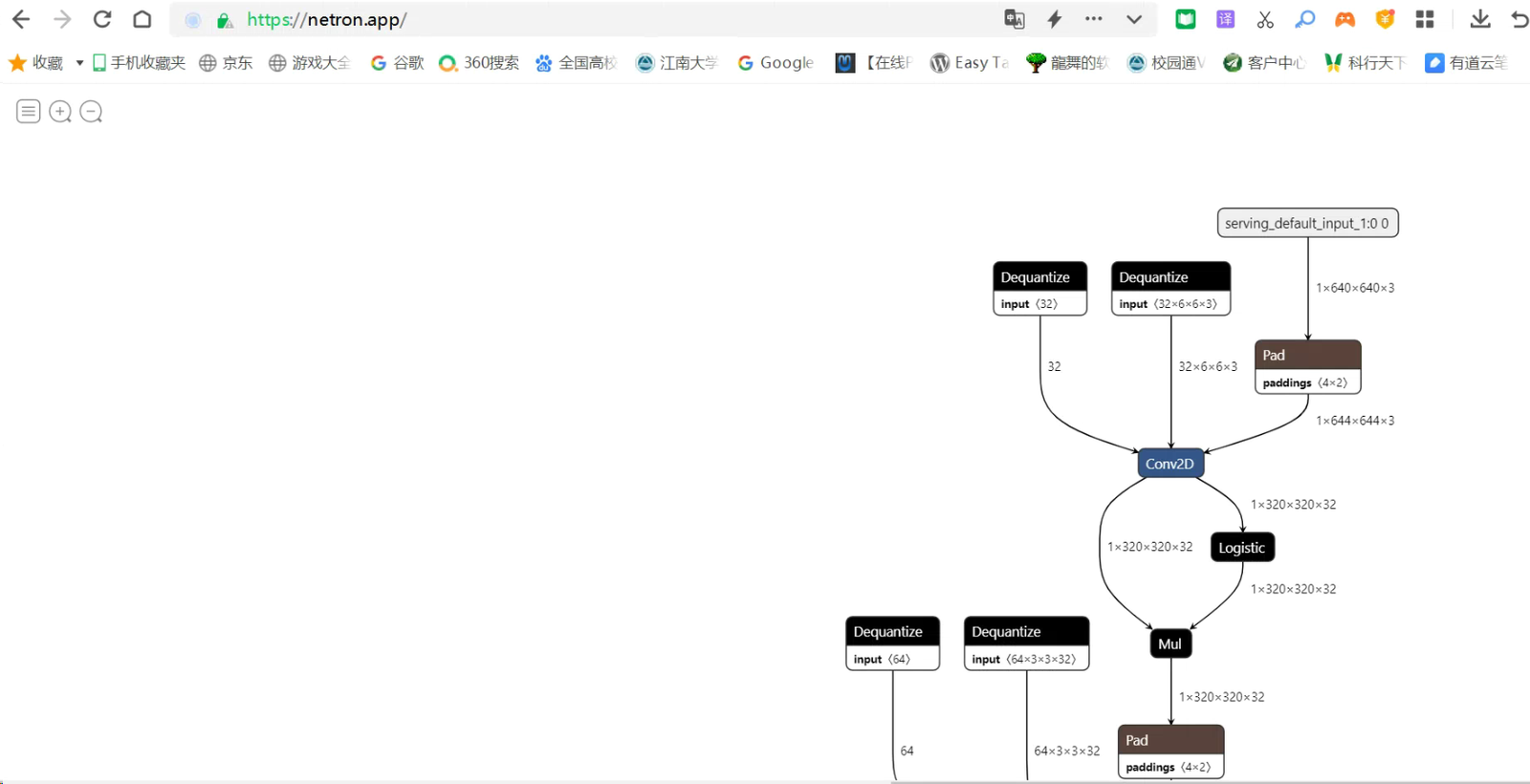Click the input (64) attribute row
This screenshot has width=1530, height=784.
tap(893, 659)
